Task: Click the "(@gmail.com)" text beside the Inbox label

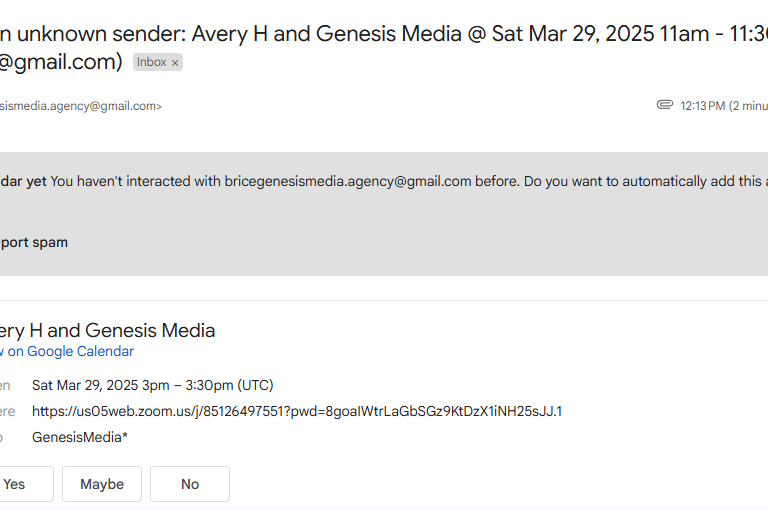Action: (61, 62)
